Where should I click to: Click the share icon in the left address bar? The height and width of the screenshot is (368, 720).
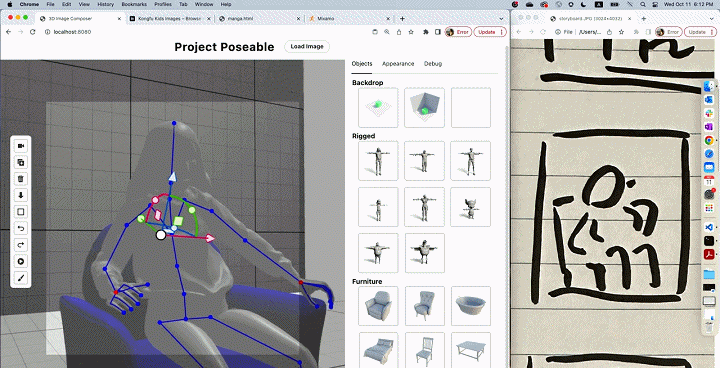click(x=399, y=32)
